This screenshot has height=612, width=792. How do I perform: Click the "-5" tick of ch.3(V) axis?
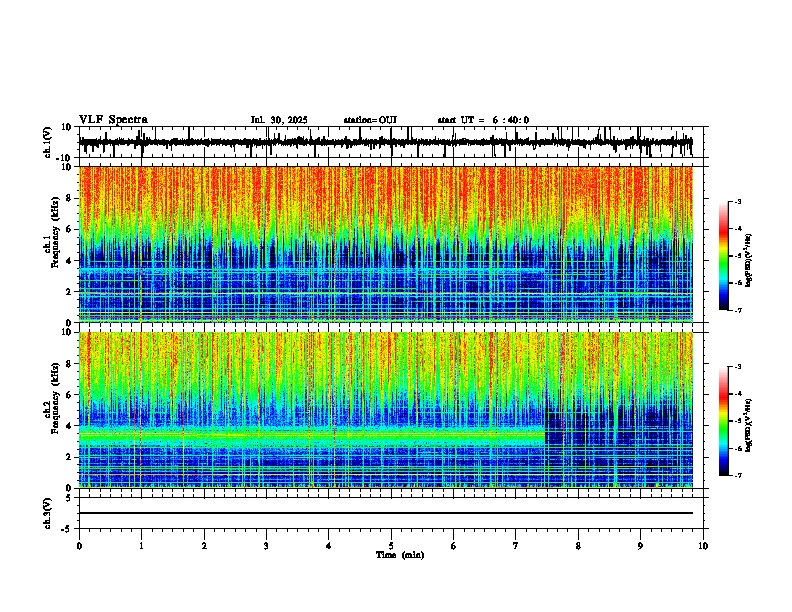[67, 529]
